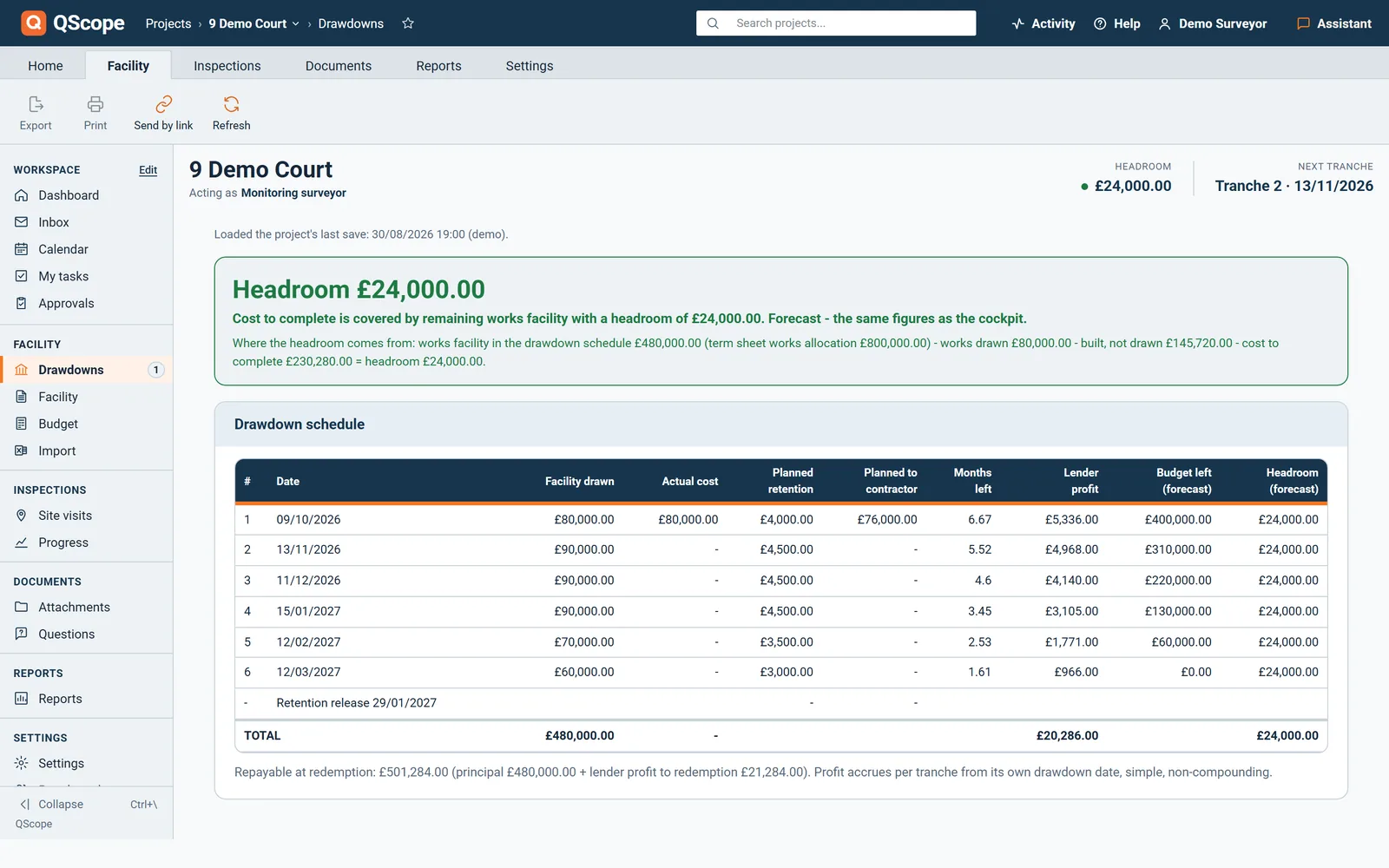Click the 15/01/2027 date in row 4
This screenshot has width=1389, height=868.
coord(308,611)
